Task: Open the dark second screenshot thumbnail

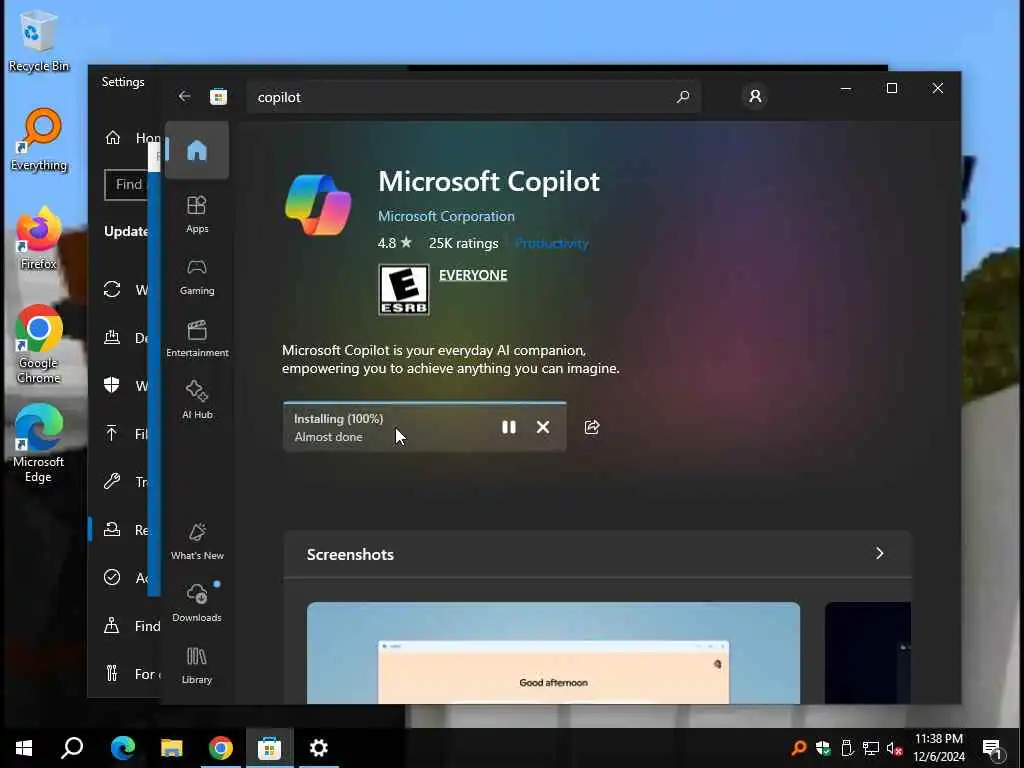Action: (868, 653)
